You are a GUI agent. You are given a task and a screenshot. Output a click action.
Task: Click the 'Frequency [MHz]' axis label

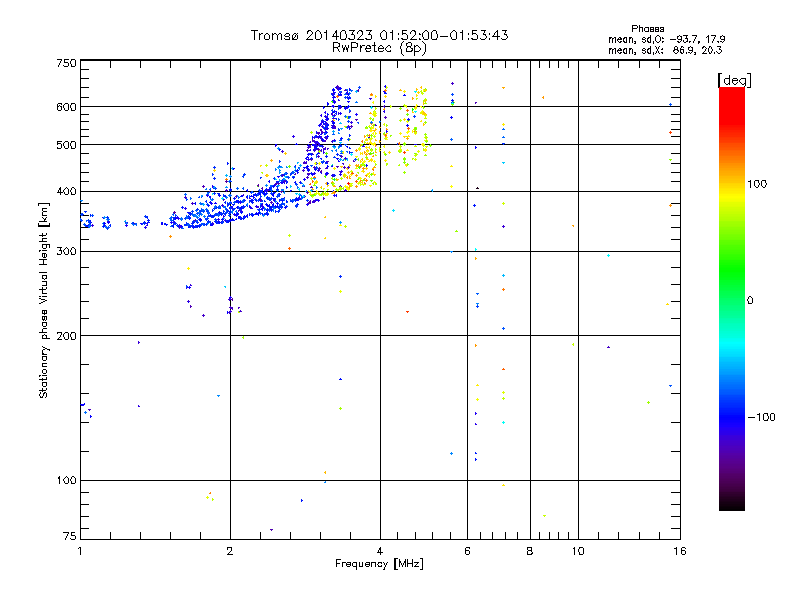pos(379,564)
